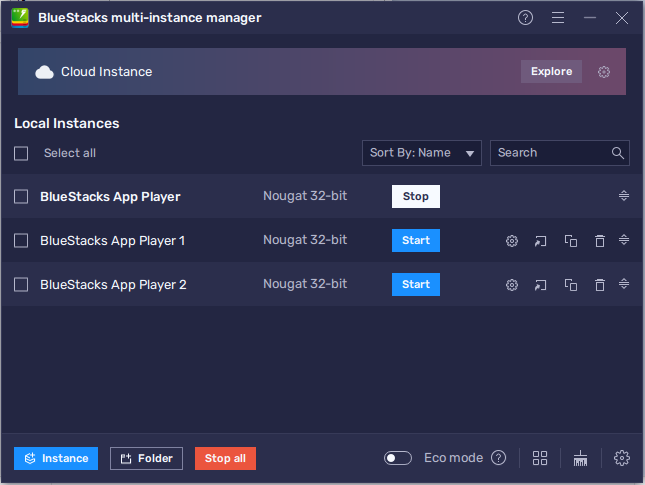Create desktop shortcut for App Player 2
This screenshot has width=645, height=485.
(x=541, y=285)
